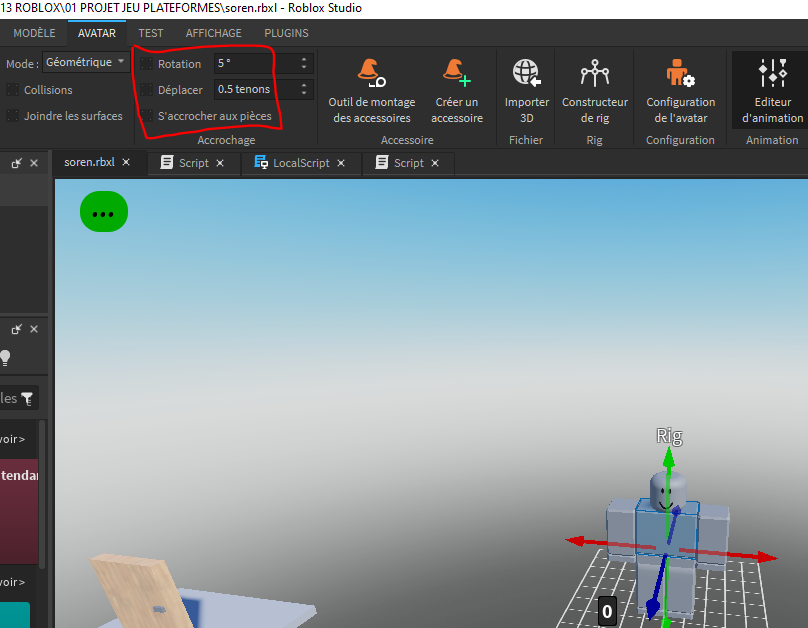Enable S'accrocher aux pièces checkbox
Viewport: 808px width, 628px height.
[x=146, y=115]
